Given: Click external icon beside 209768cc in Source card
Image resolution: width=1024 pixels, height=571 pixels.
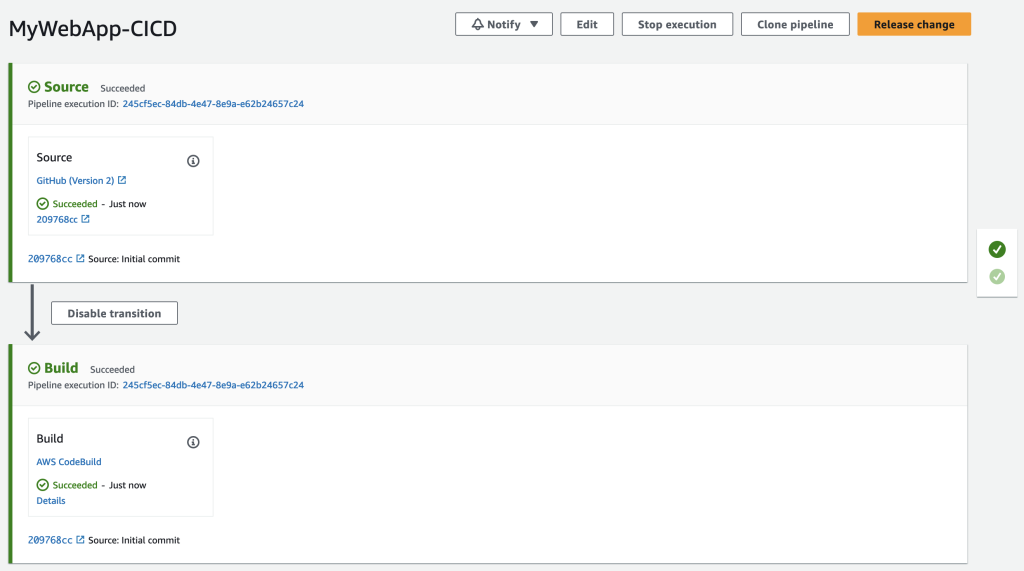Looking at the screenshot, I should point(86,219).
